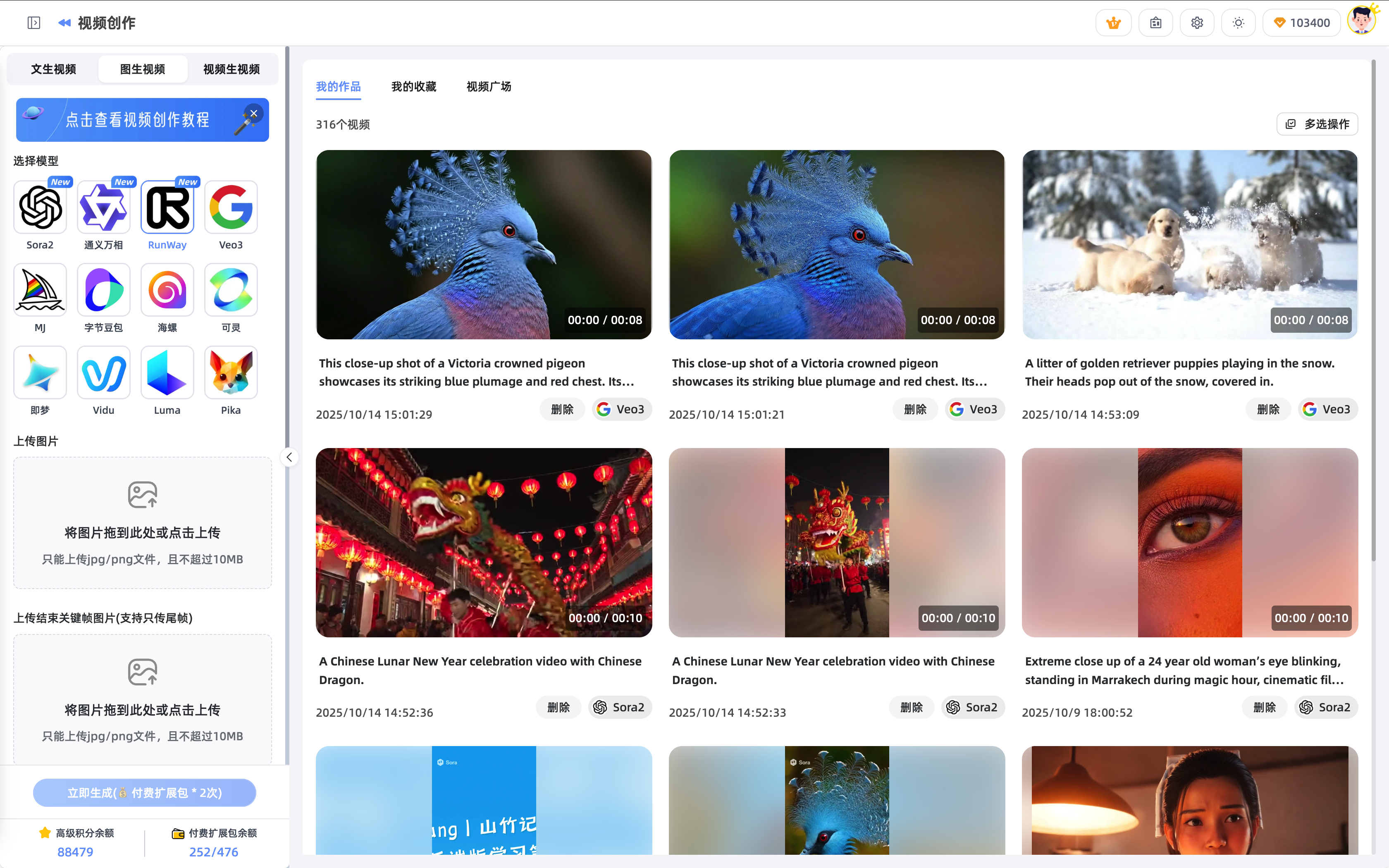Open the 视频广场 tab
Image resolution: width=1389 pixels, height=868 pixels.
coord(489,87)
